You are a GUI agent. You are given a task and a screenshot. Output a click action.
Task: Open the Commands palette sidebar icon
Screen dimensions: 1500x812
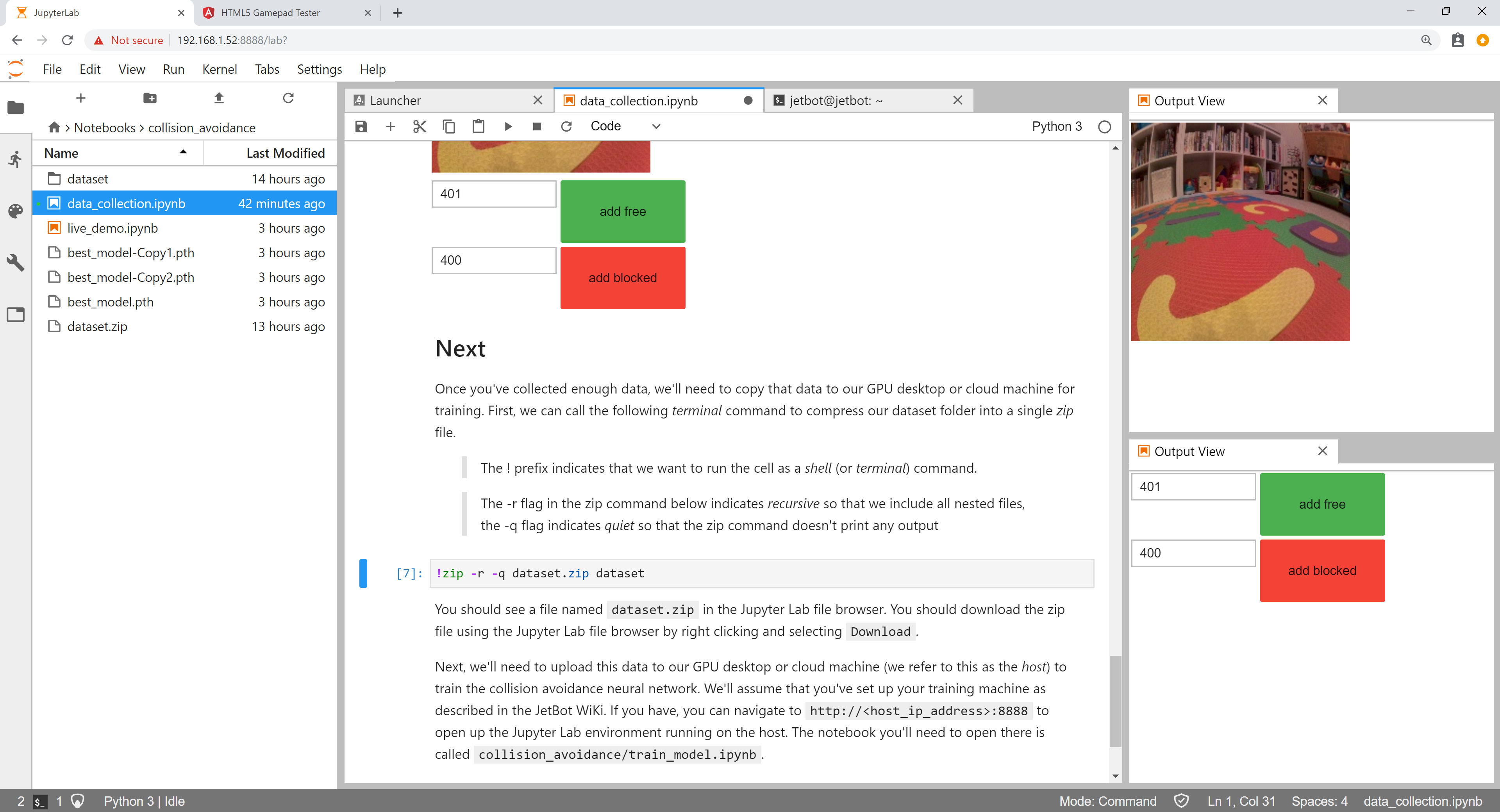pos(16,211)
